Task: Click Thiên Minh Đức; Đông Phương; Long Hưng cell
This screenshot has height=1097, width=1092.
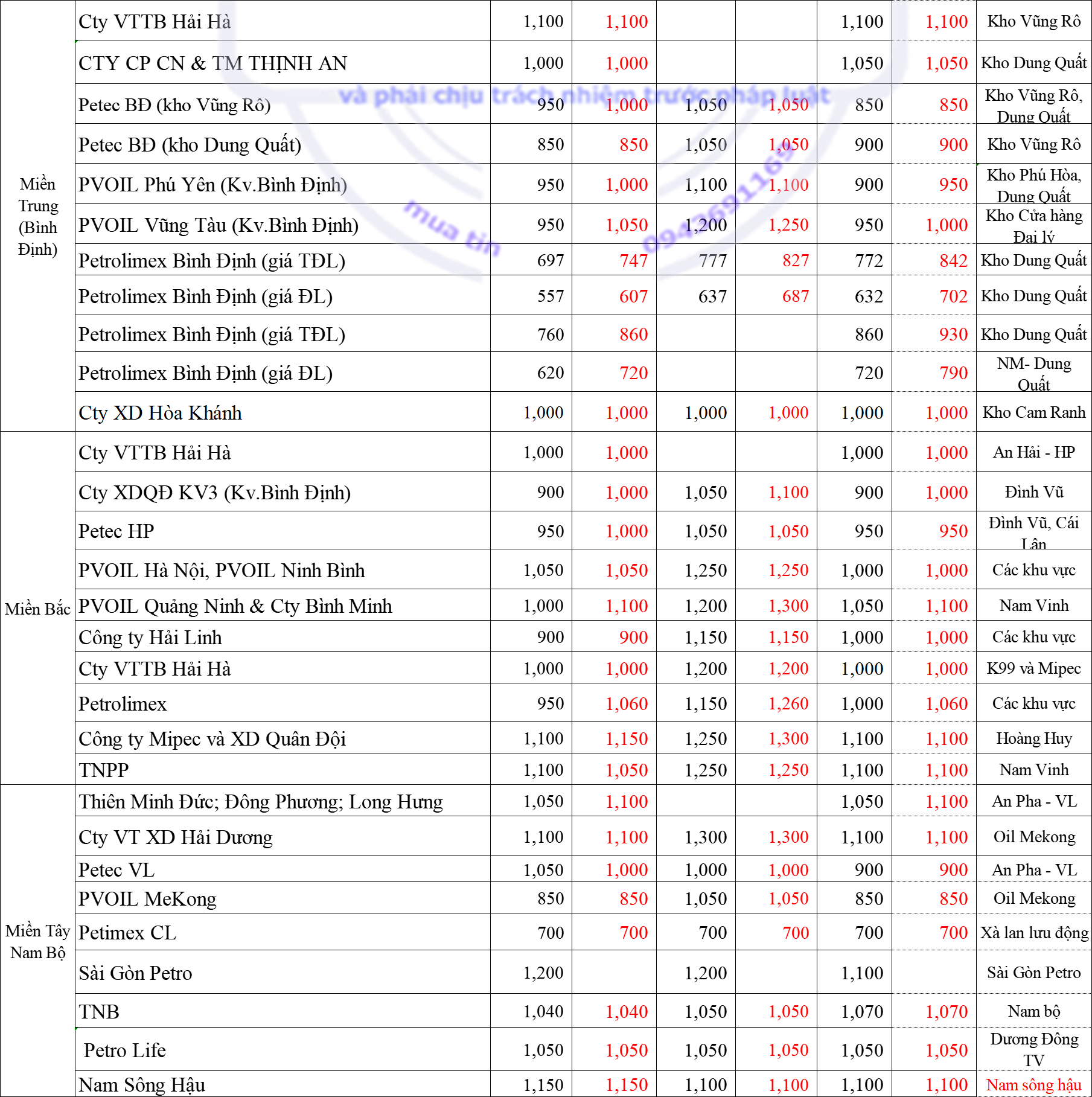Action: pos(283,801)
